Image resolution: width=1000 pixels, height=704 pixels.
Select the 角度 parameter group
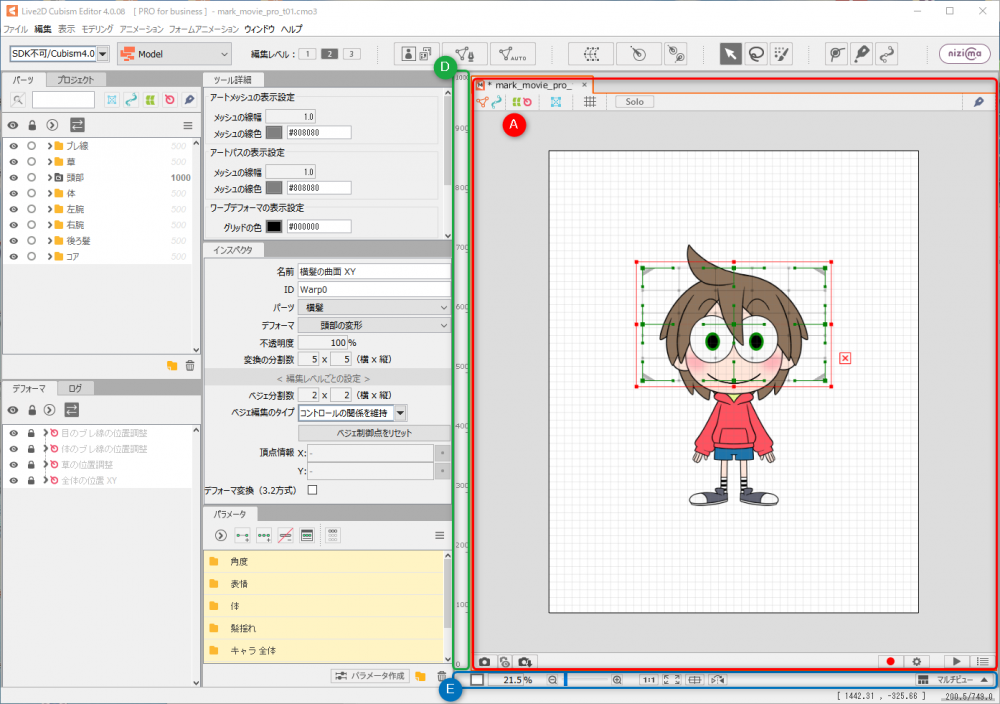pyautogui.click(x=323, y=562)
